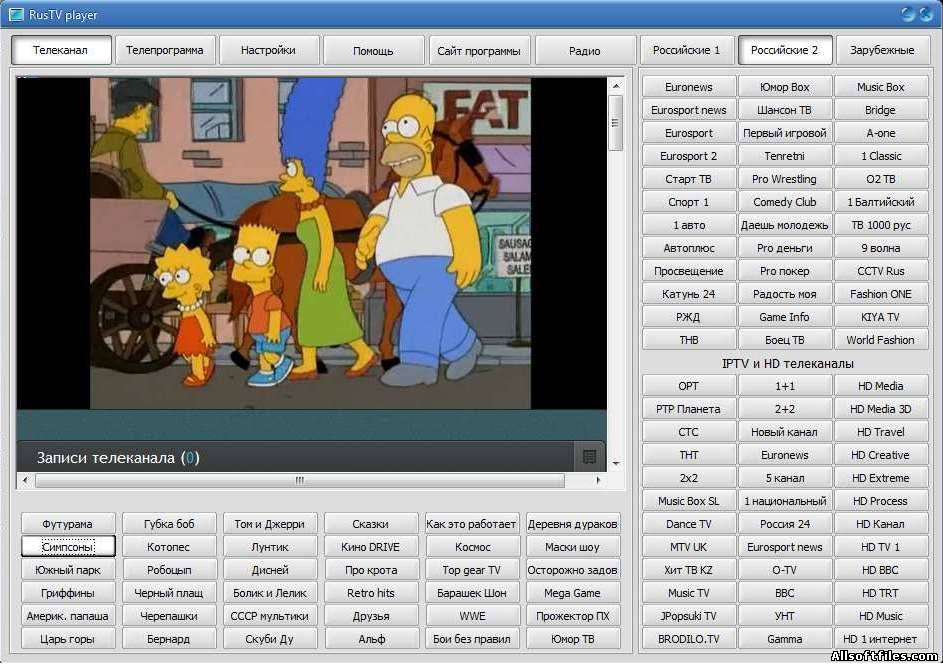Select the Российские 2 channel list
This screenshot has height=666, width=943.
[784, 50]
